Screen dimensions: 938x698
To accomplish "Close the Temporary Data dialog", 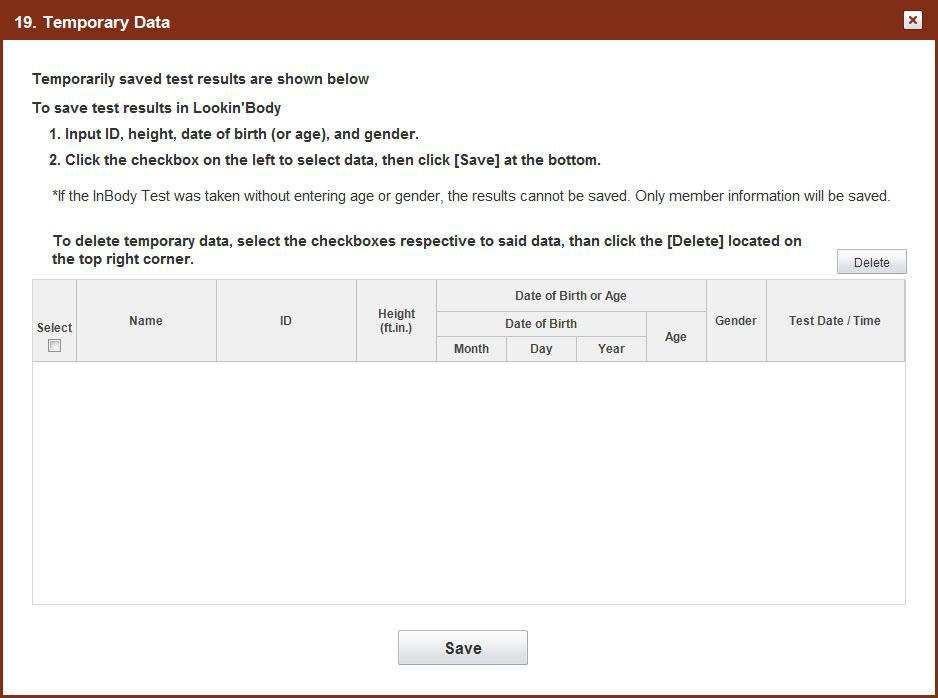I will pos(912,20).
